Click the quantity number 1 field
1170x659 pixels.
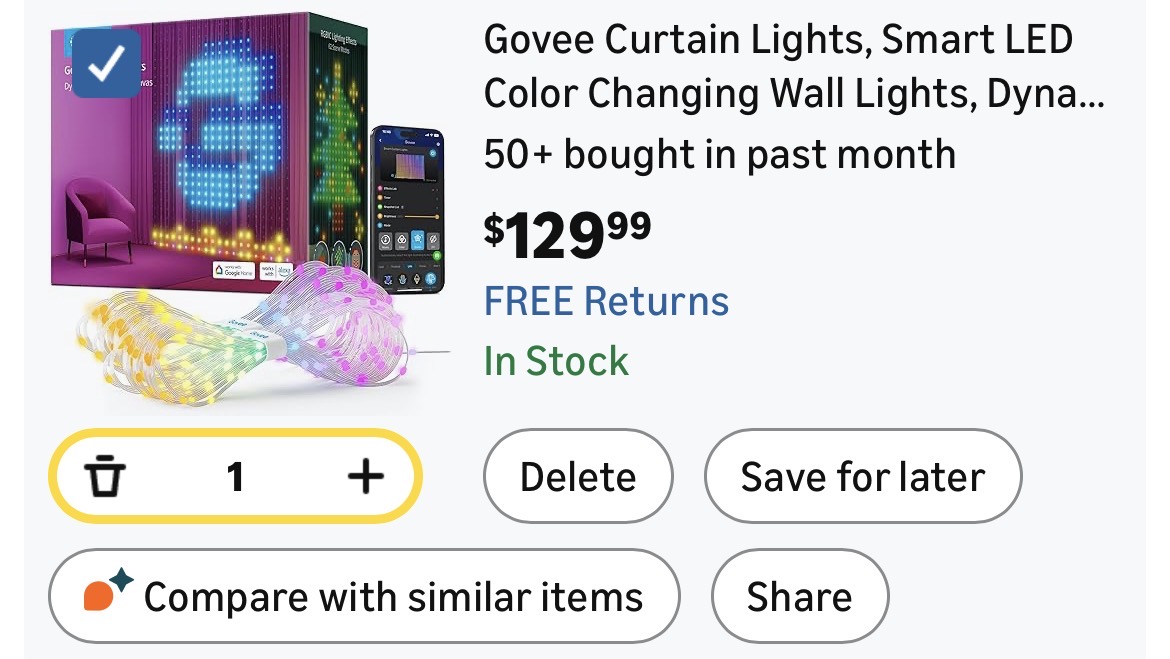(235, 477)
